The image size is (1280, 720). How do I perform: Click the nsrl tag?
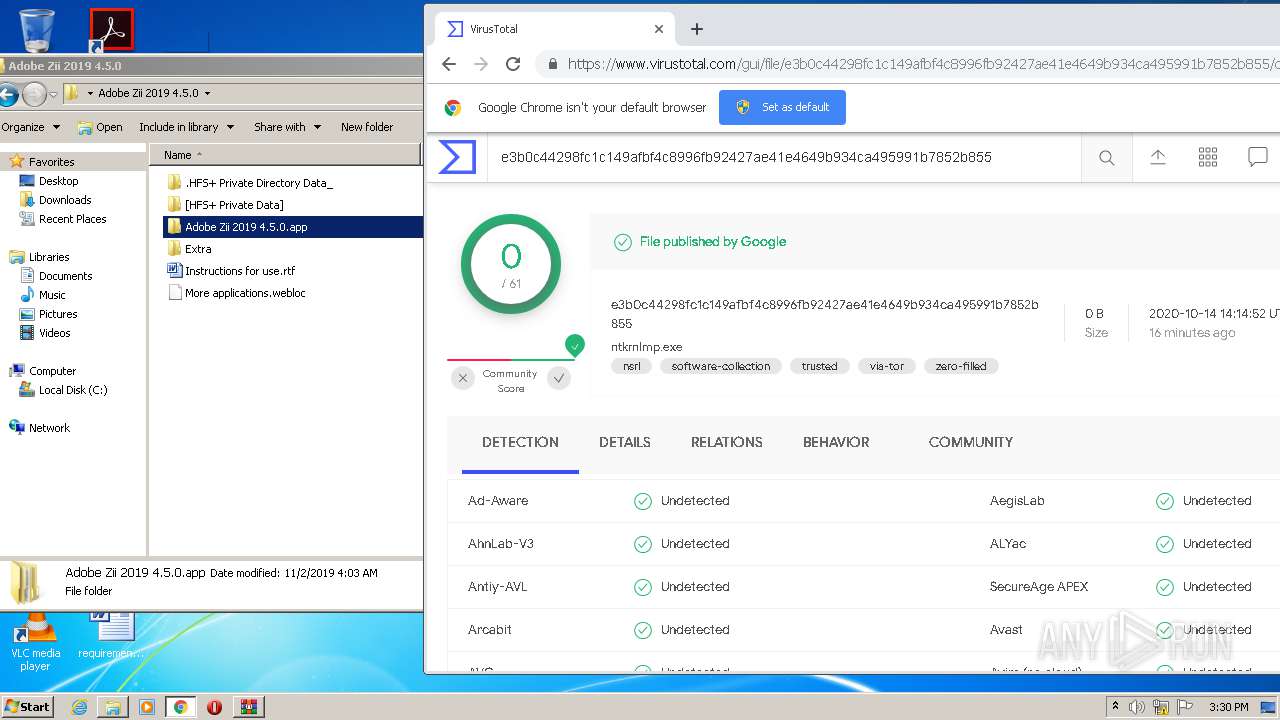[x=632, y=366]
